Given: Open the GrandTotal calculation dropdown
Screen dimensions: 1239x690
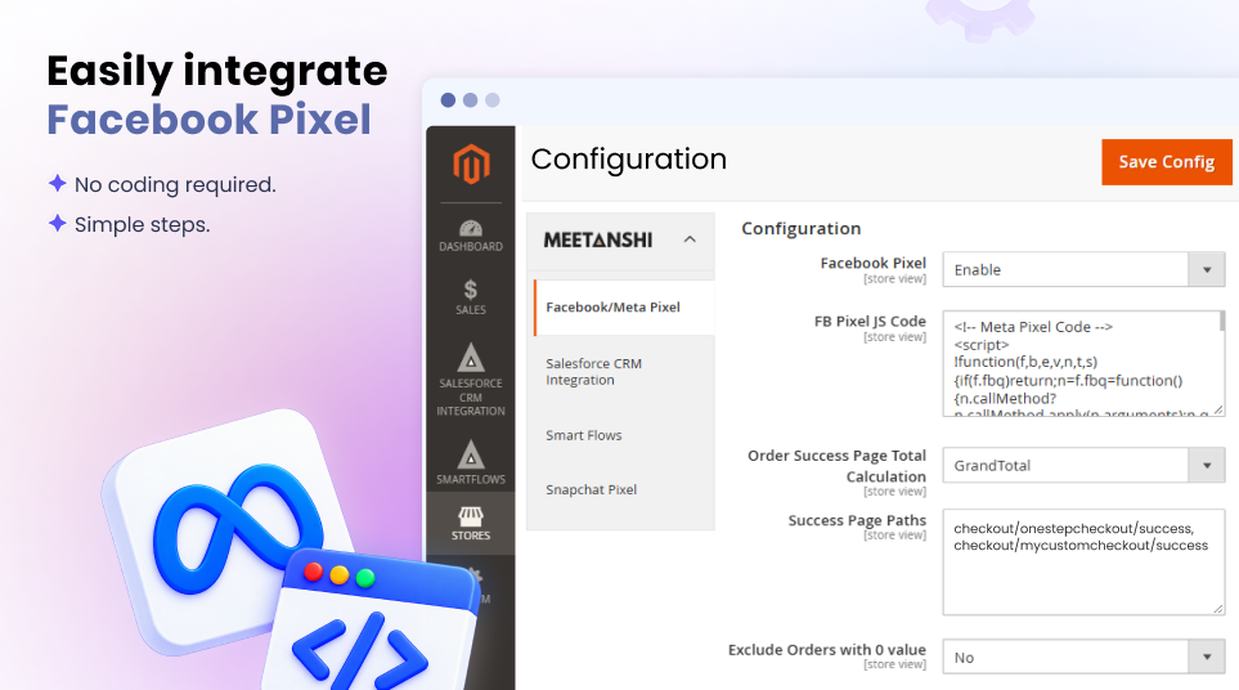Looking at the screenshot, I should pos(1084,465).
